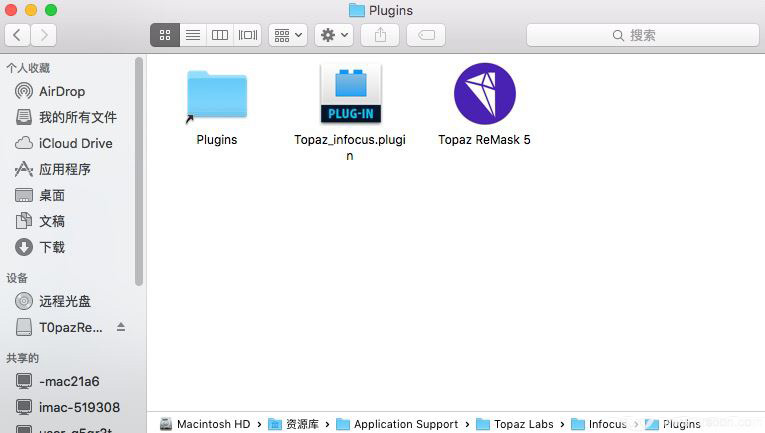Go forward to next folder

pyautogui.click(x=43, y=35)
